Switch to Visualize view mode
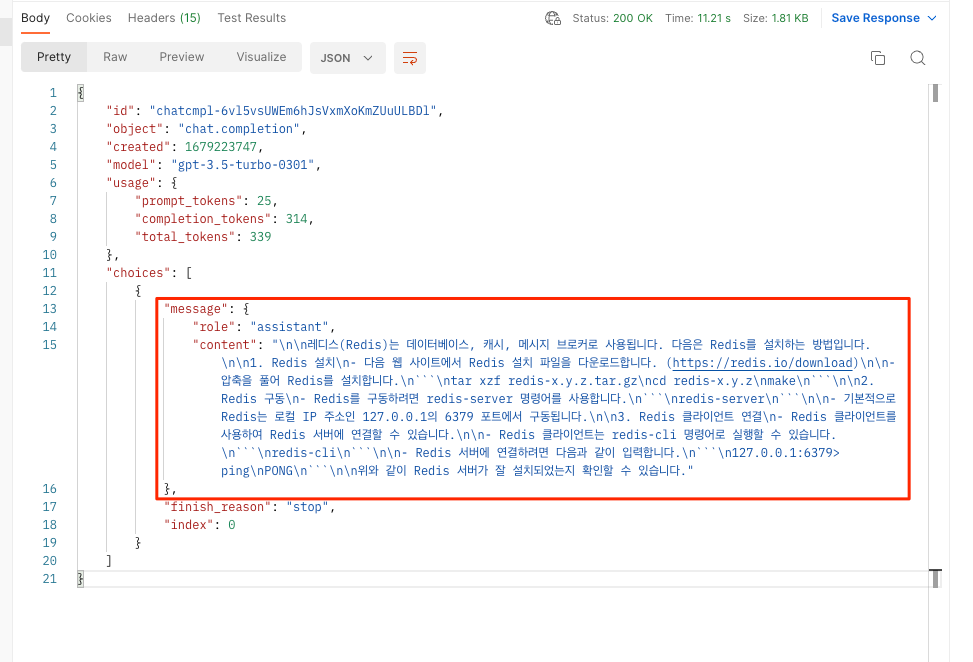Image resolution: width=973 pixels, height=662 pixels. coord(261,57)
